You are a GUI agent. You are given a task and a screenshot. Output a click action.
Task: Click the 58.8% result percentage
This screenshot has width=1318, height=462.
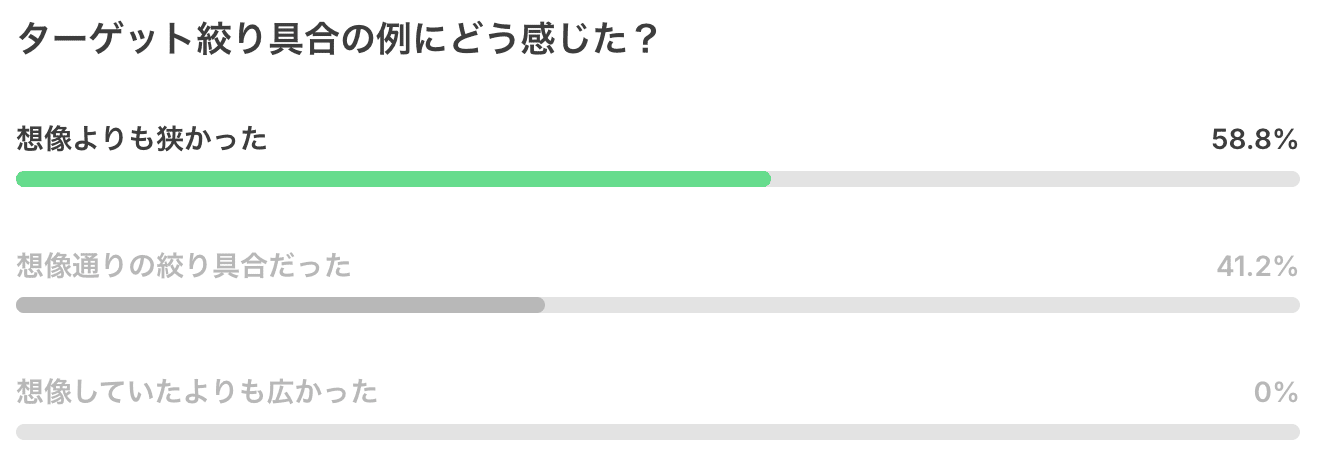tap(1254, 140)
